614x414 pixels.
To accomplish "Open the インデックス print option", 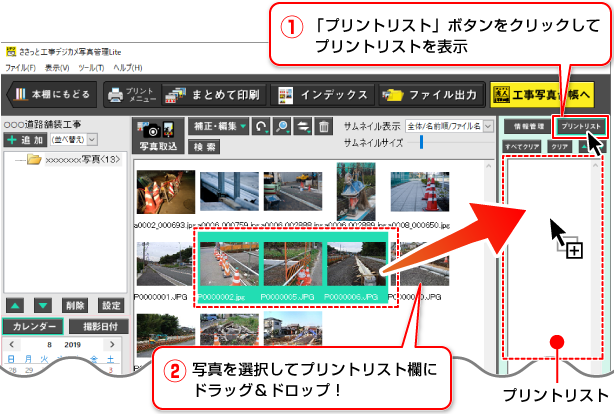I will point(322,95).
